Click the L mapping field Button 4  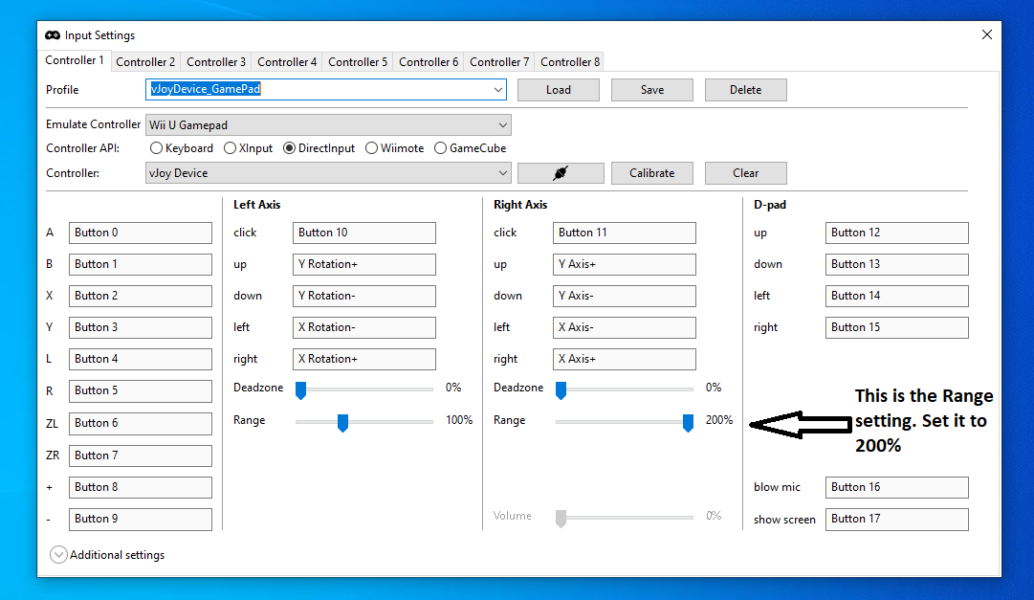140,359
